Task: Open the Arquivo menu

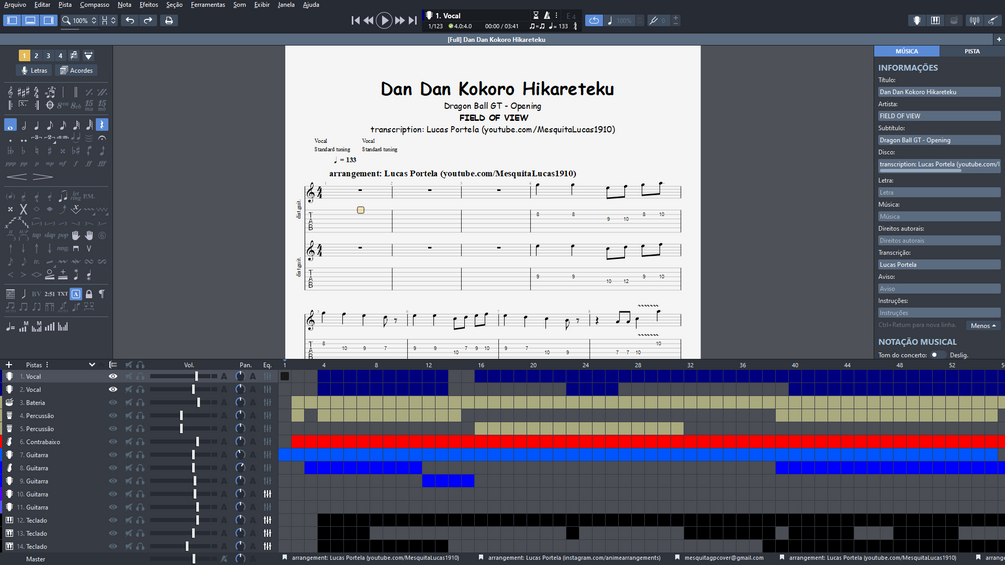Action: tap(15, 4)
